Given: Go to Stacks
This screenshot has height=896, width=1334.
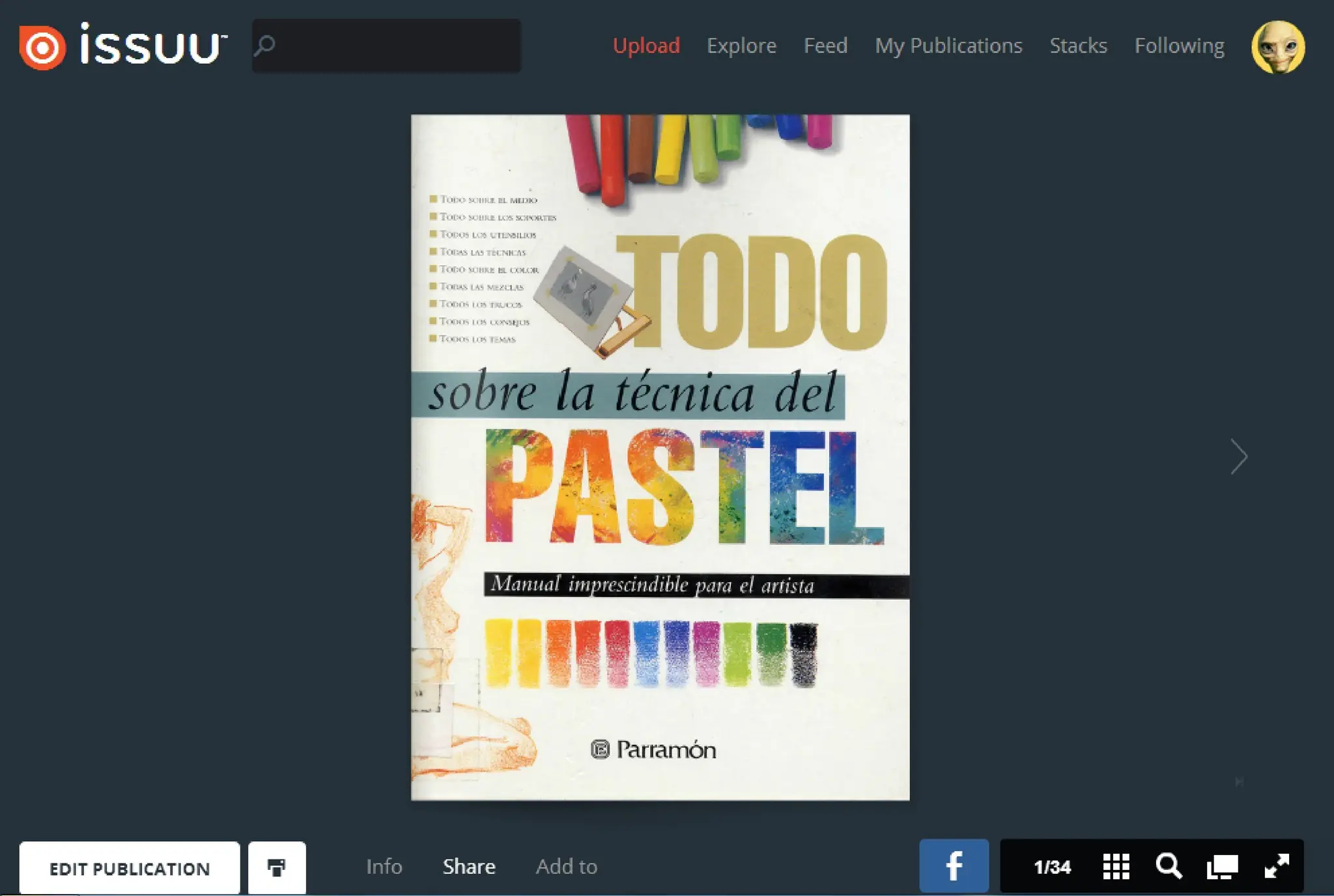Looking at the screenshot, I should tap(1078, 46).
